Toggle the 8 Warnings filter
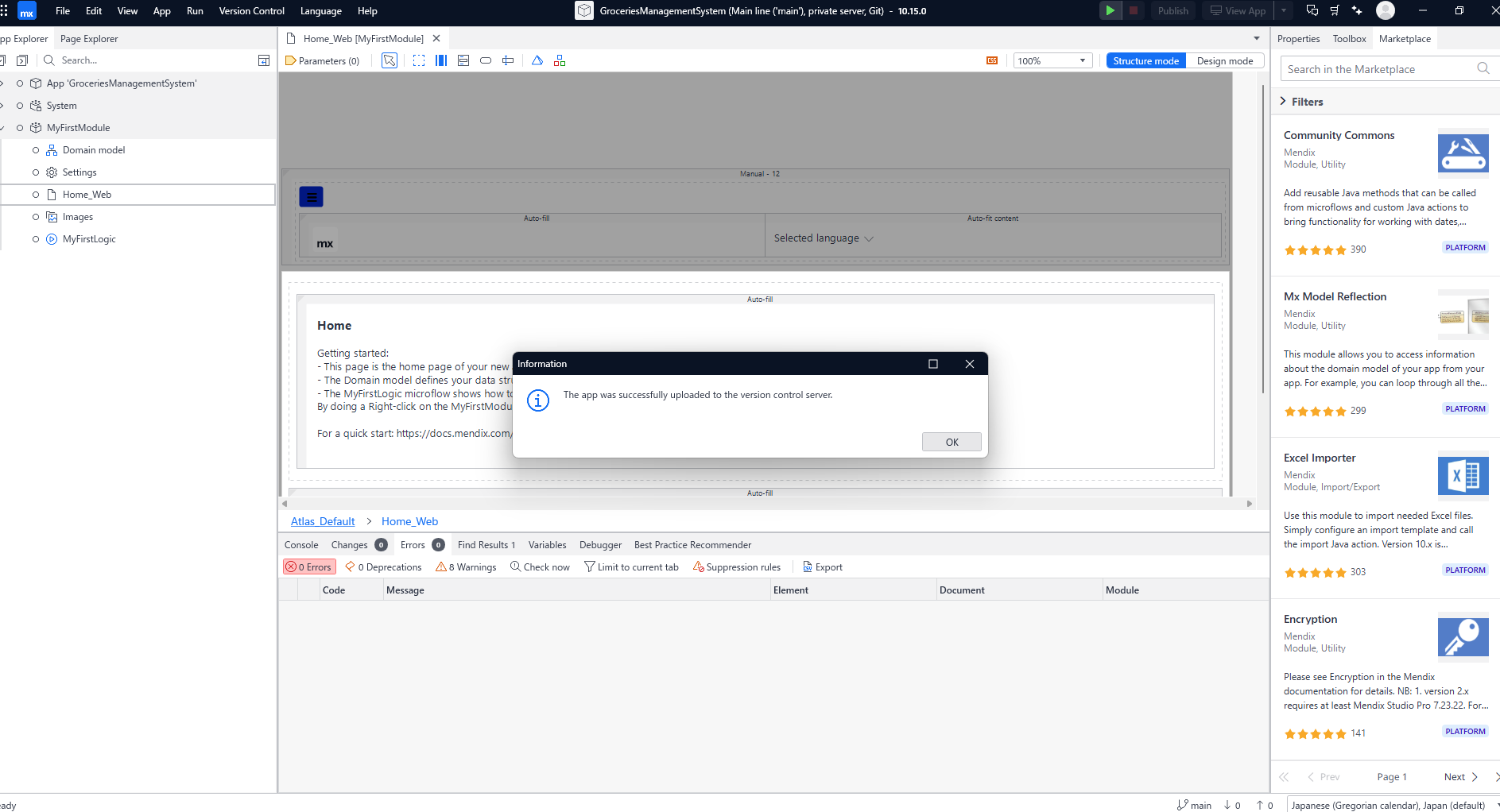 [x=466, y=566]
